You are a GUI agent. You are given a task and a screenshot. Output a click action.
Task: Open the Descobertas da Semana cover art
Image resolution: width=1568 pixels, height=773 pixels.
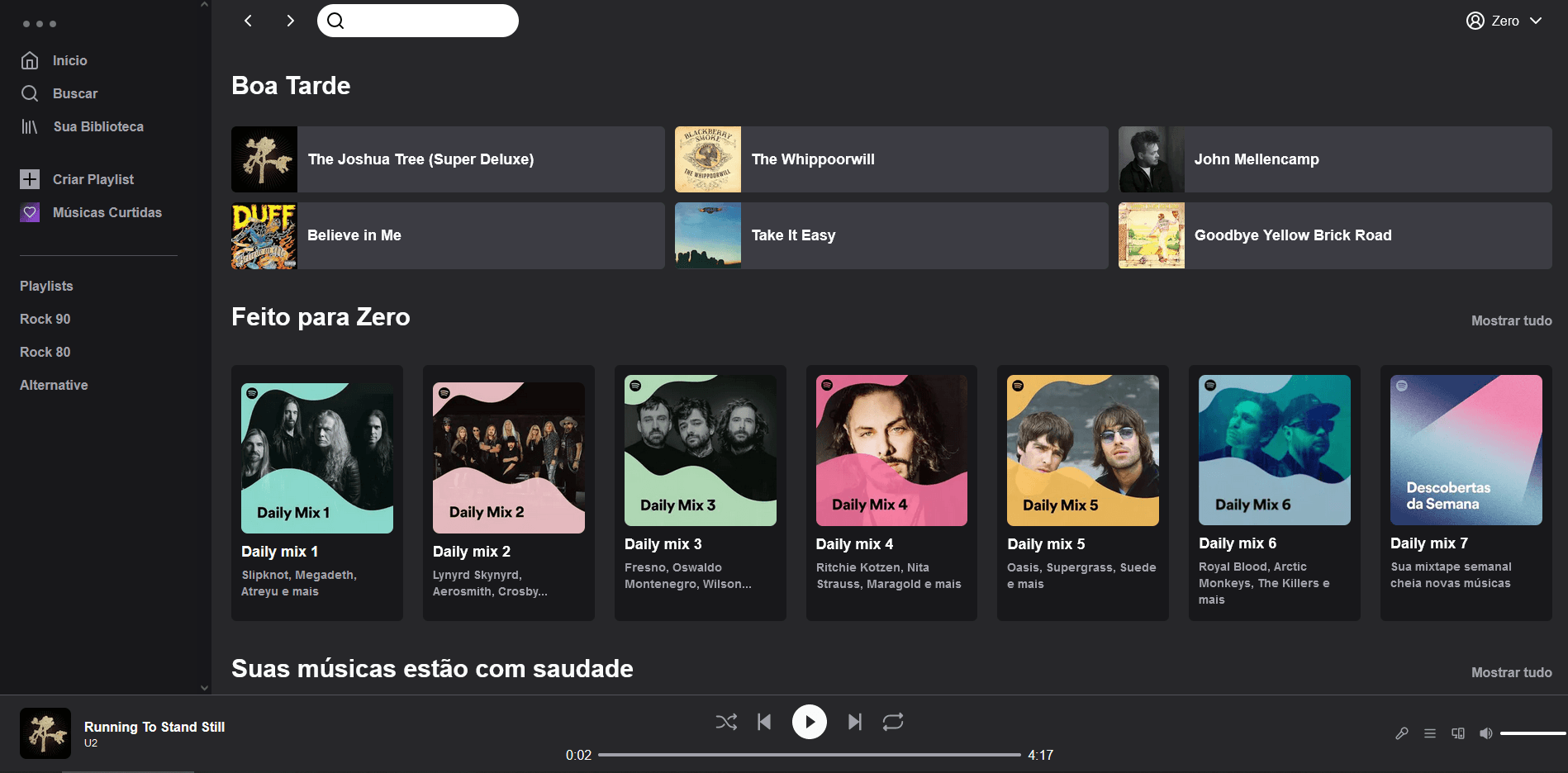(x=1466, y=450)
